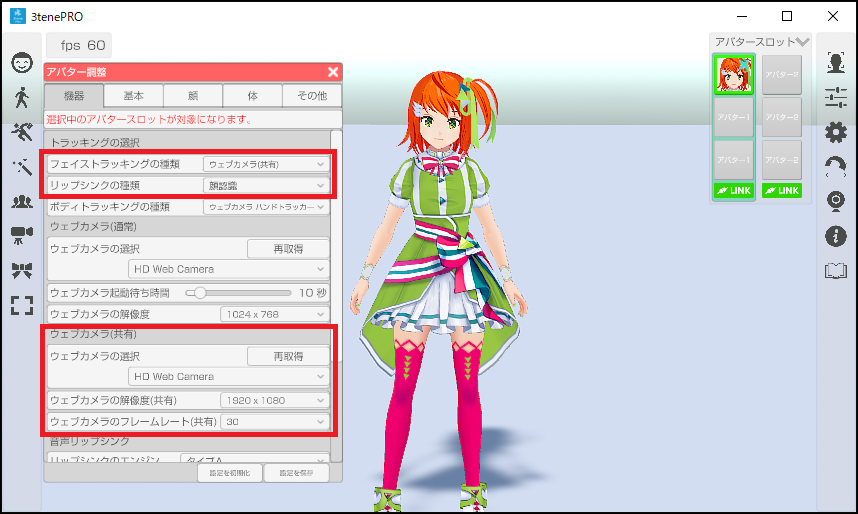858x514 pixels.
Task: Open the webcam icon on right sidebar
Action: (x=836, y=201)
